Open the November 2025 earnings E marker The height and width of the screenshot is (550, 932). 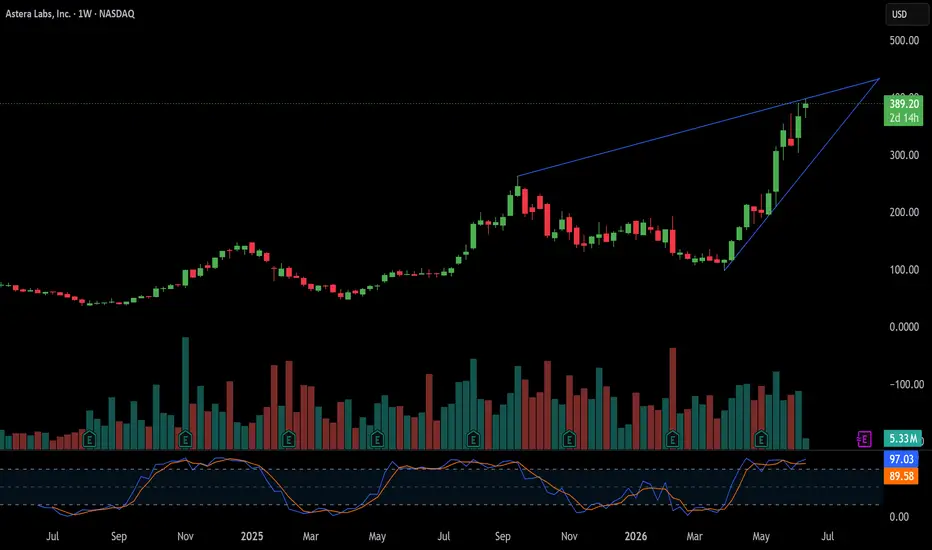[569, 439]
